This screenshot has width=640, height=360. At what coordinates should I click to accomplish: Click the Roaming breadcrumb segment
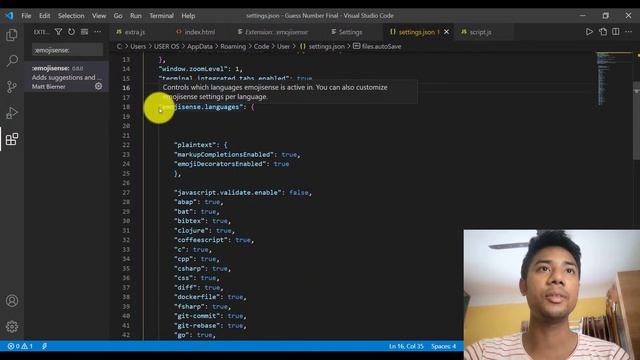click(233, 47)
